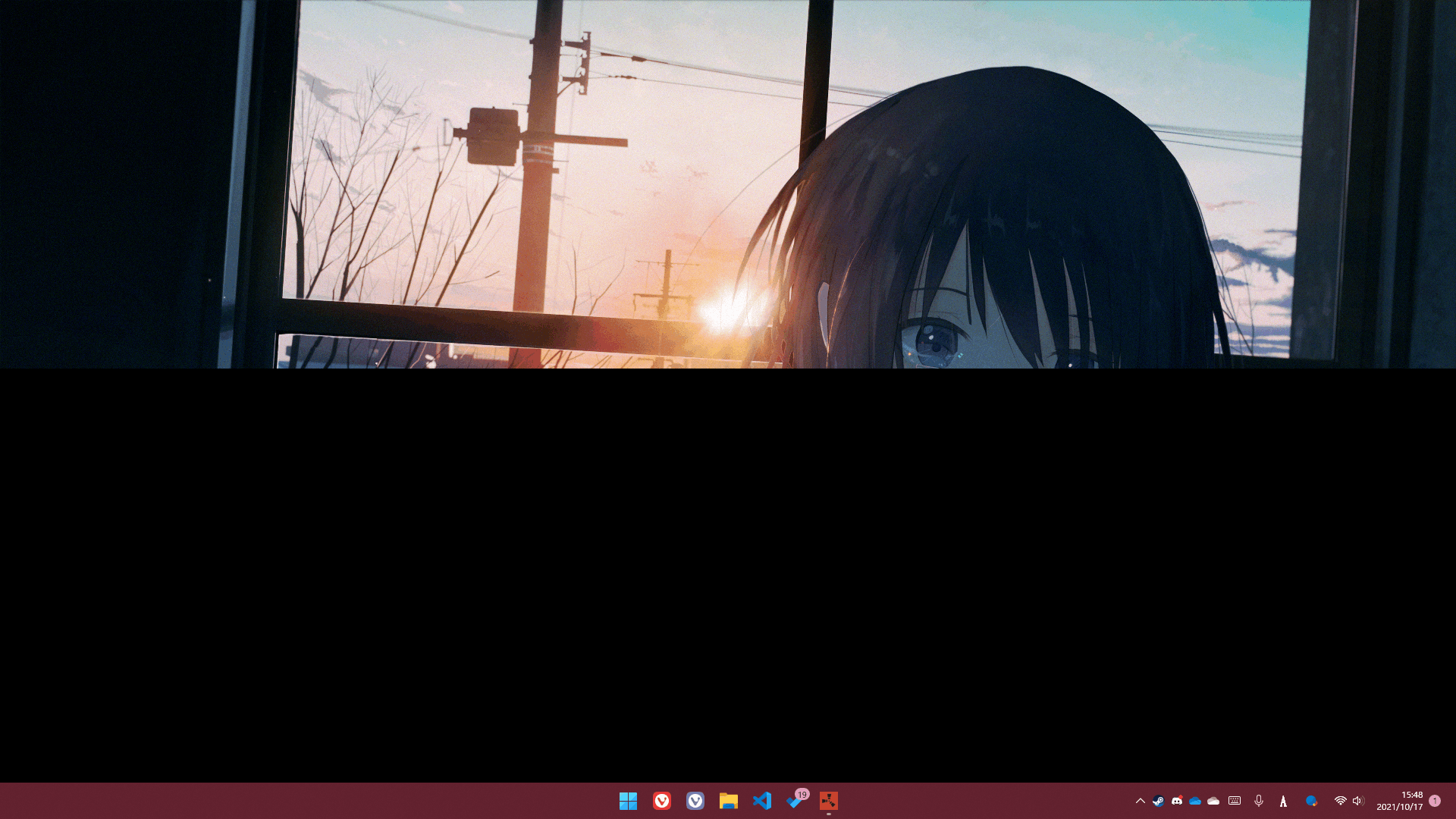
Task: Open Steam from the system tray
Action: 1158,801
